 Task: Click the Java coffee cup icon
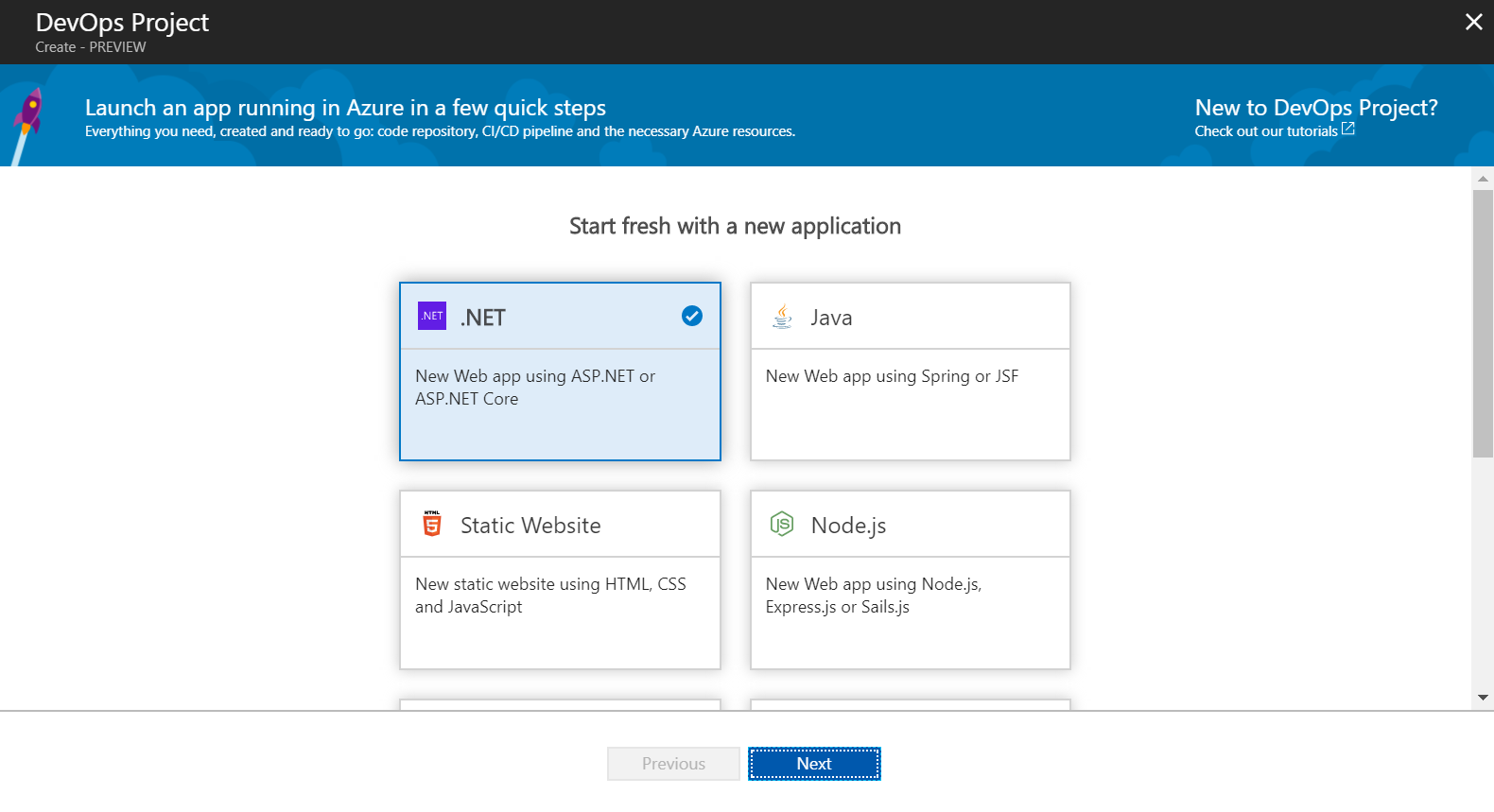(x=782, y=316)
